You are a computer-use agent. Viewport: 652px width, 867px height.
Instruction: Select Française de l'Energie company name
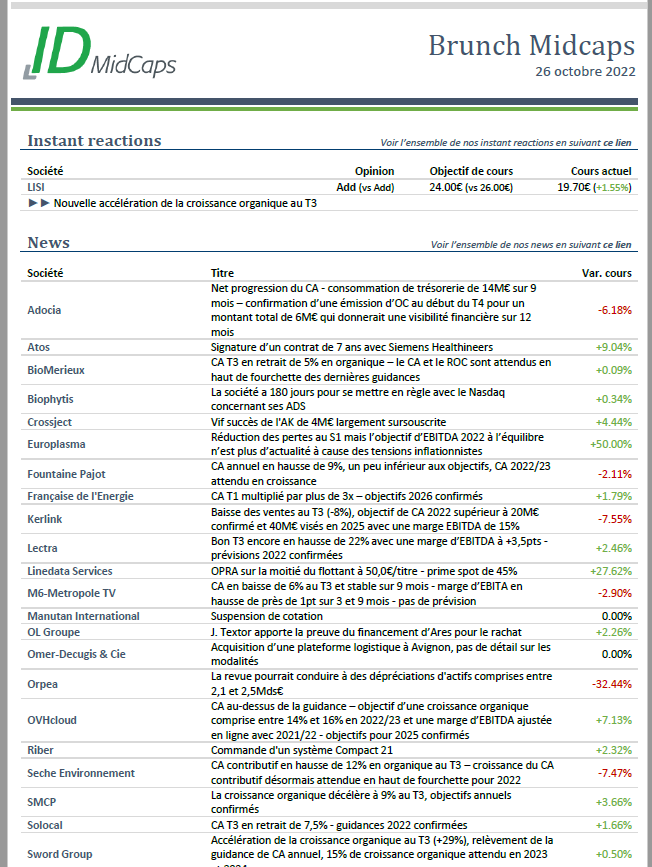[81, 497]
